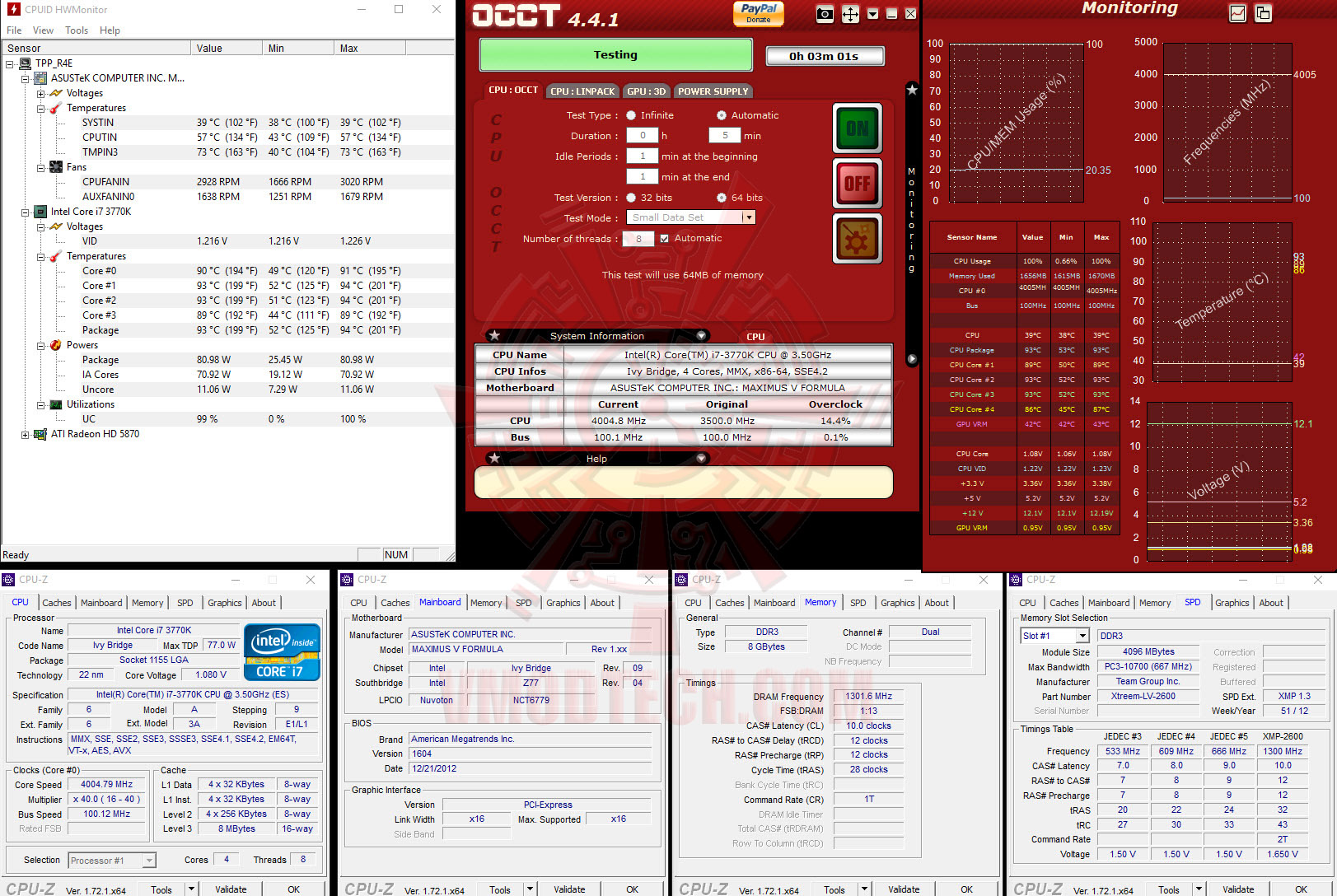Click the fan icon beside Fans
The width and height of the screenshot is (1337, 896).
point(56,167)
